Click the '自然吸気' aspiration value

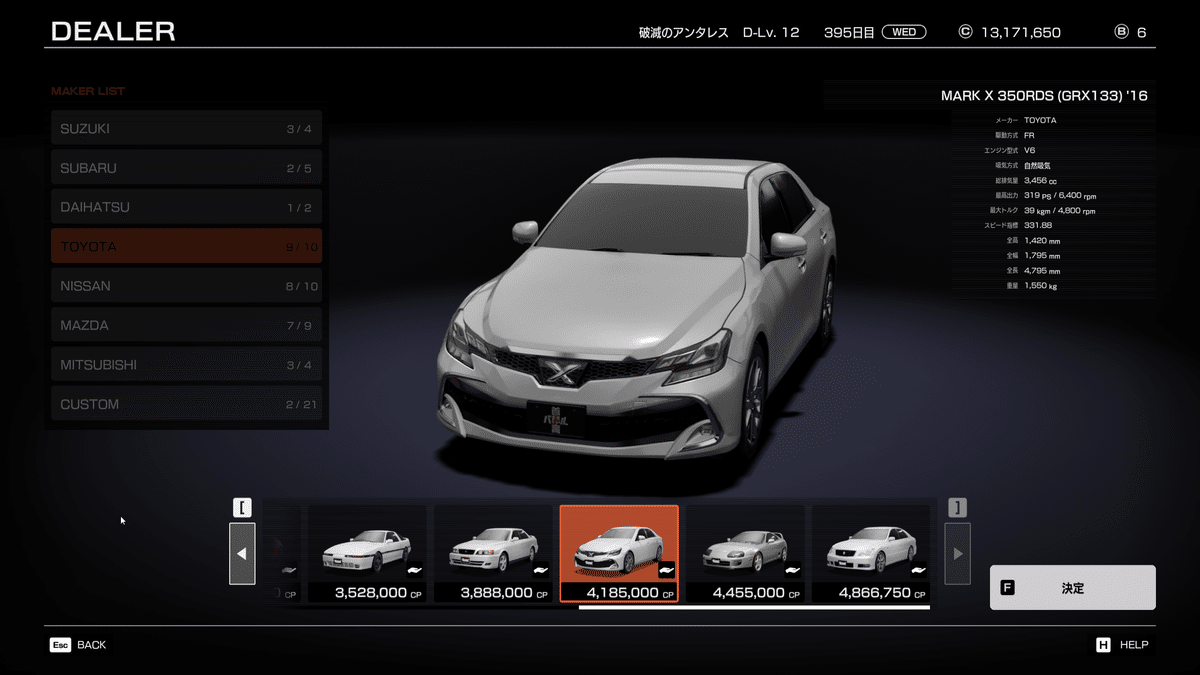click(1037, 165)
